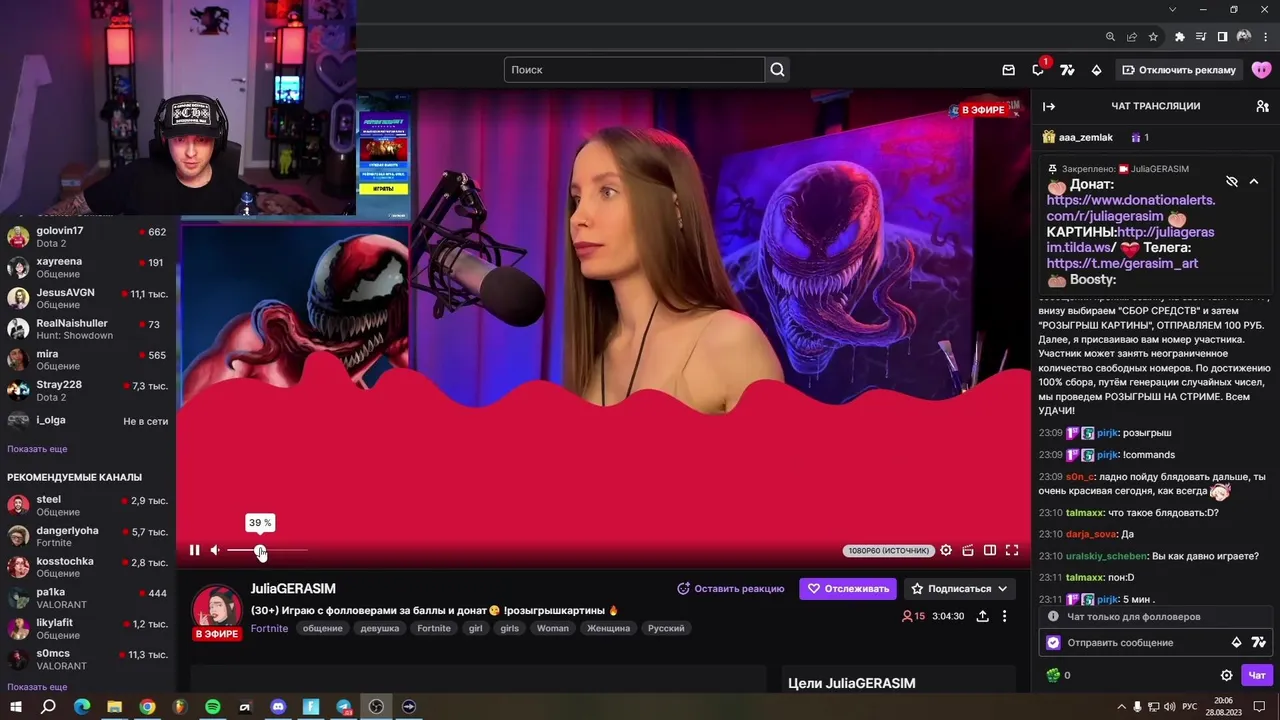Click the share stream icon
The image size is (1280, 720).
click(982, 616)
